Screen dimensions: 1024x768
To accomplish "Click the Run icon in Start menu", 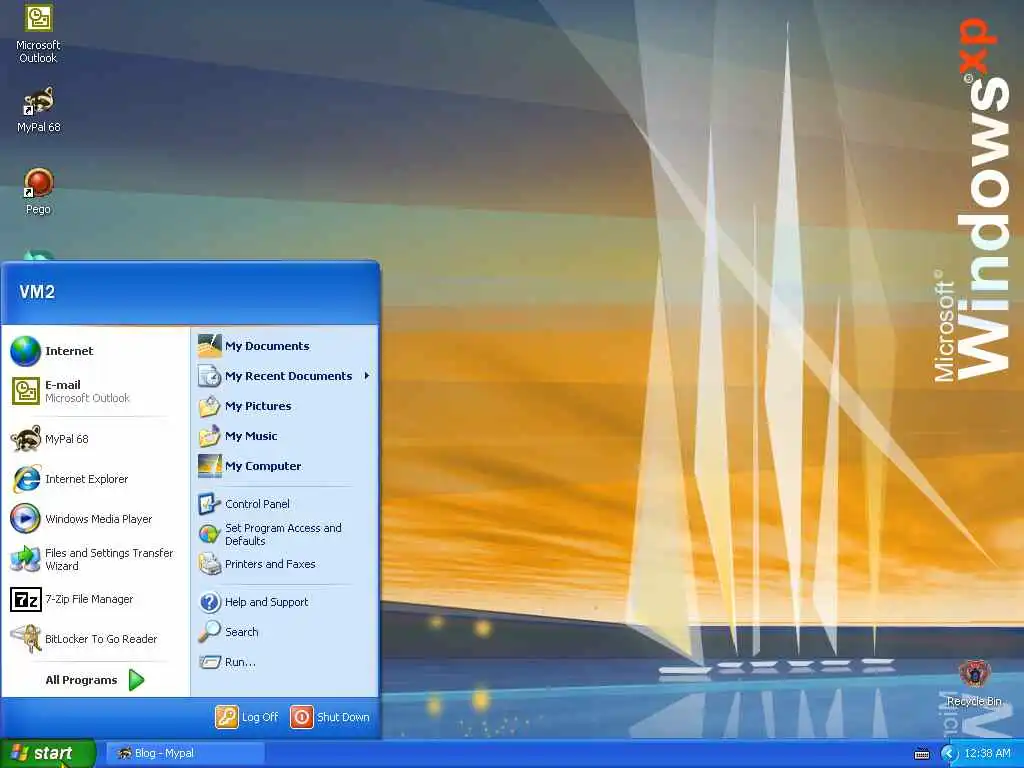I will click(x=210, y=662).
